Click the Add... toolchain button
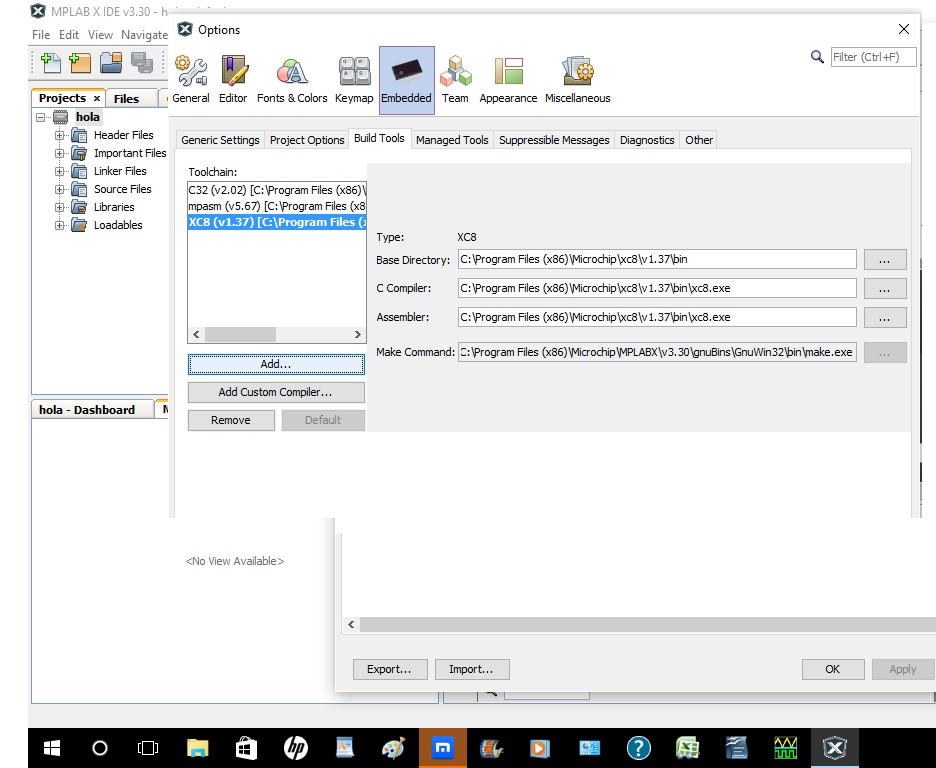The image size is (936, 768). [x=276, y=364]
